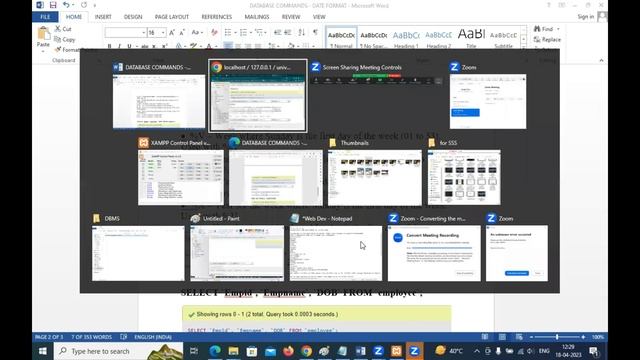Click the Increase Indent icon
640x360 pixels.
[x=288, y=33]
